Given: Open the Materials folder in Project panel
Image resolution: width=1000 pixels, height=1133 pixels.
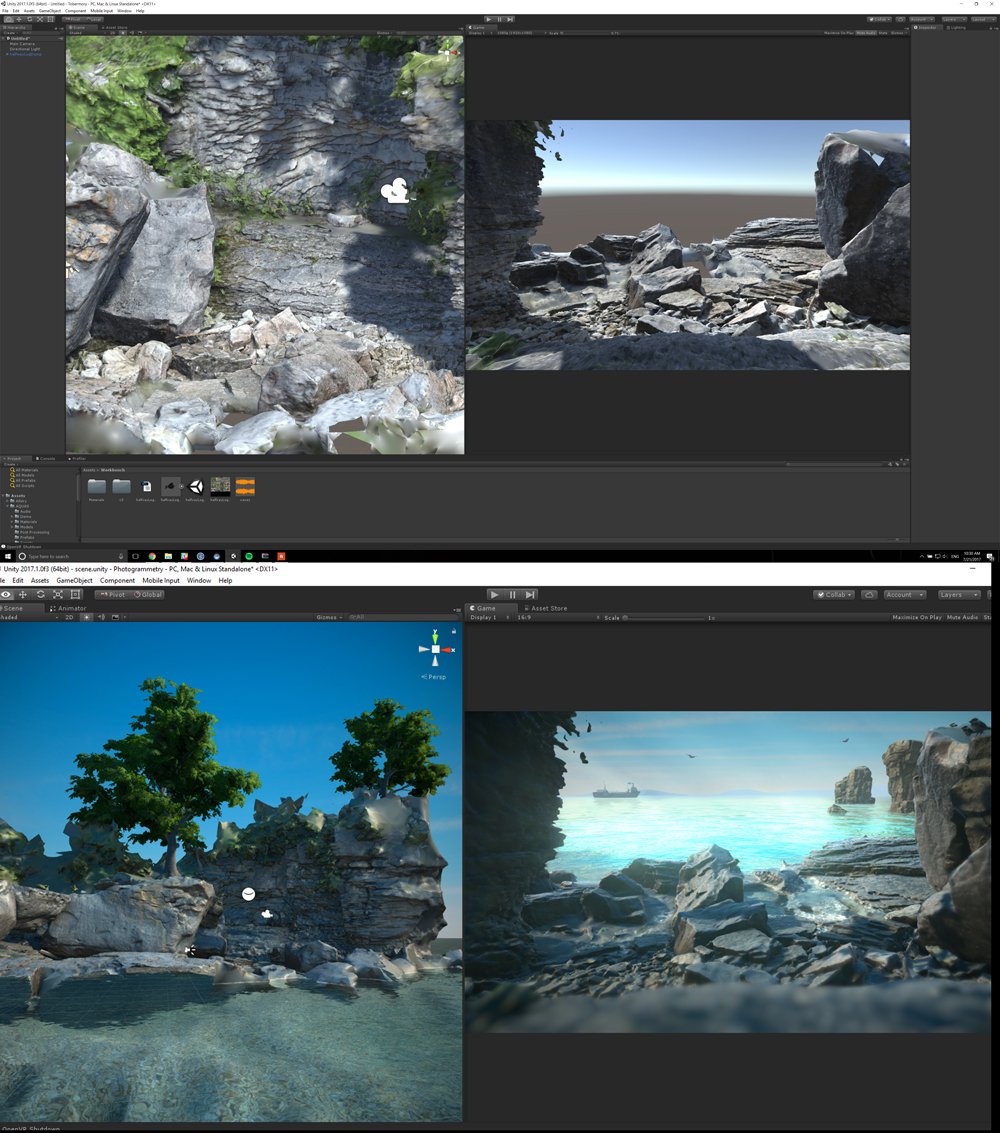Looking at the screenshot, I should 97,487.
